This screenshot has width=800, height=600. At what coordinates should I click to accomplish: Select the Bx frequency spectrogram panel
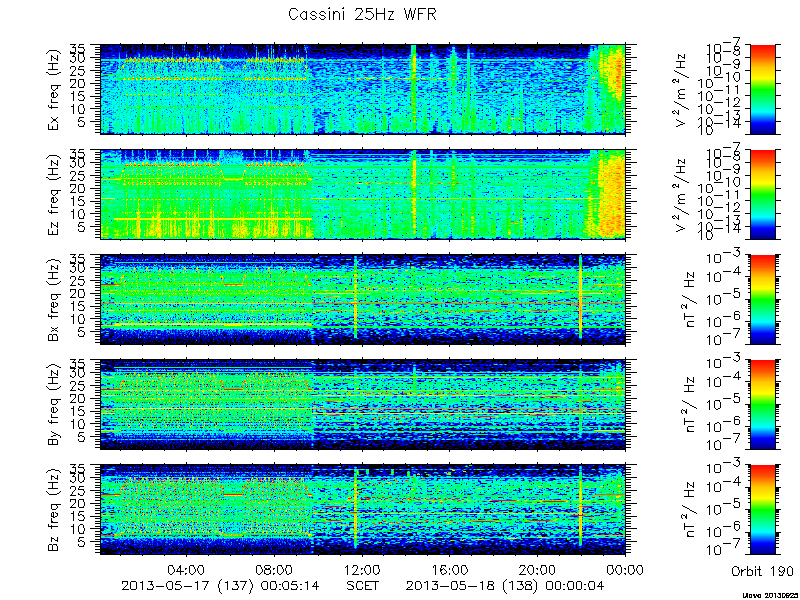pyautogui.click(x=363, y=299)
